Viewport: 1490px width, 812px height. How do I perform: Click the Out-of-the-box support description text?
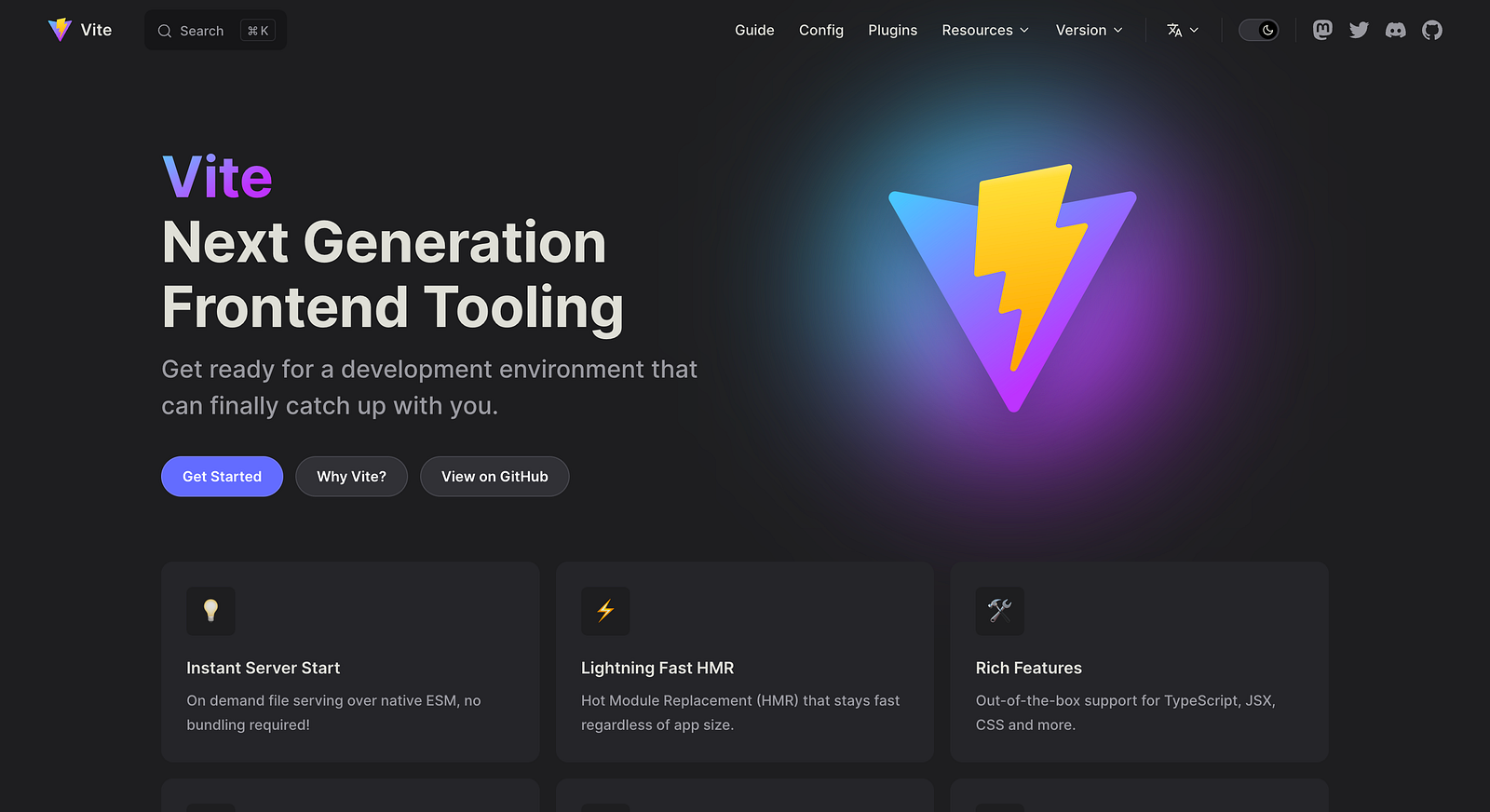point(1126,712)
